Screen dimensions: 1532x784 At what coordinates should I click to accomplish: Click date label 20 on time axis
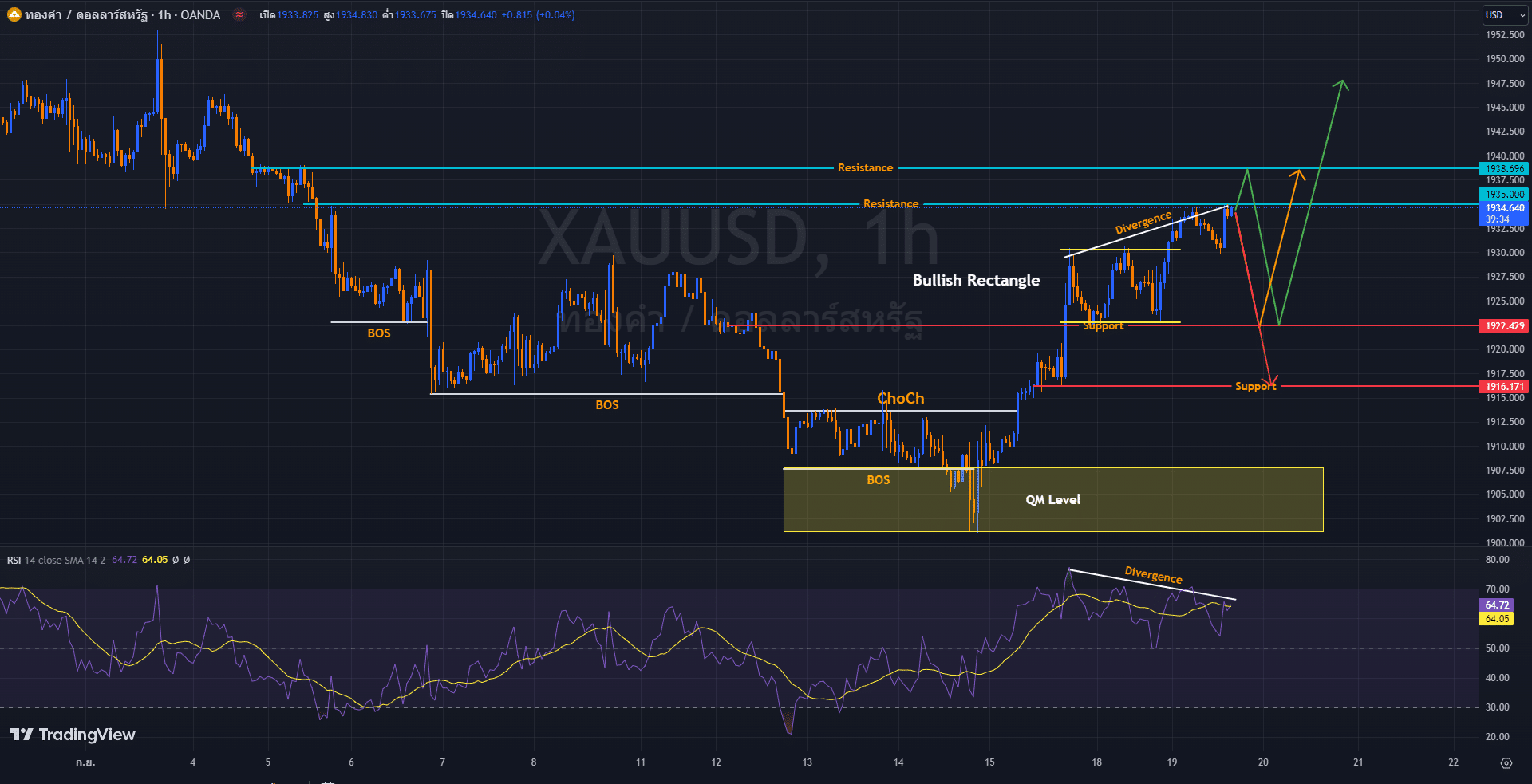1263,762
